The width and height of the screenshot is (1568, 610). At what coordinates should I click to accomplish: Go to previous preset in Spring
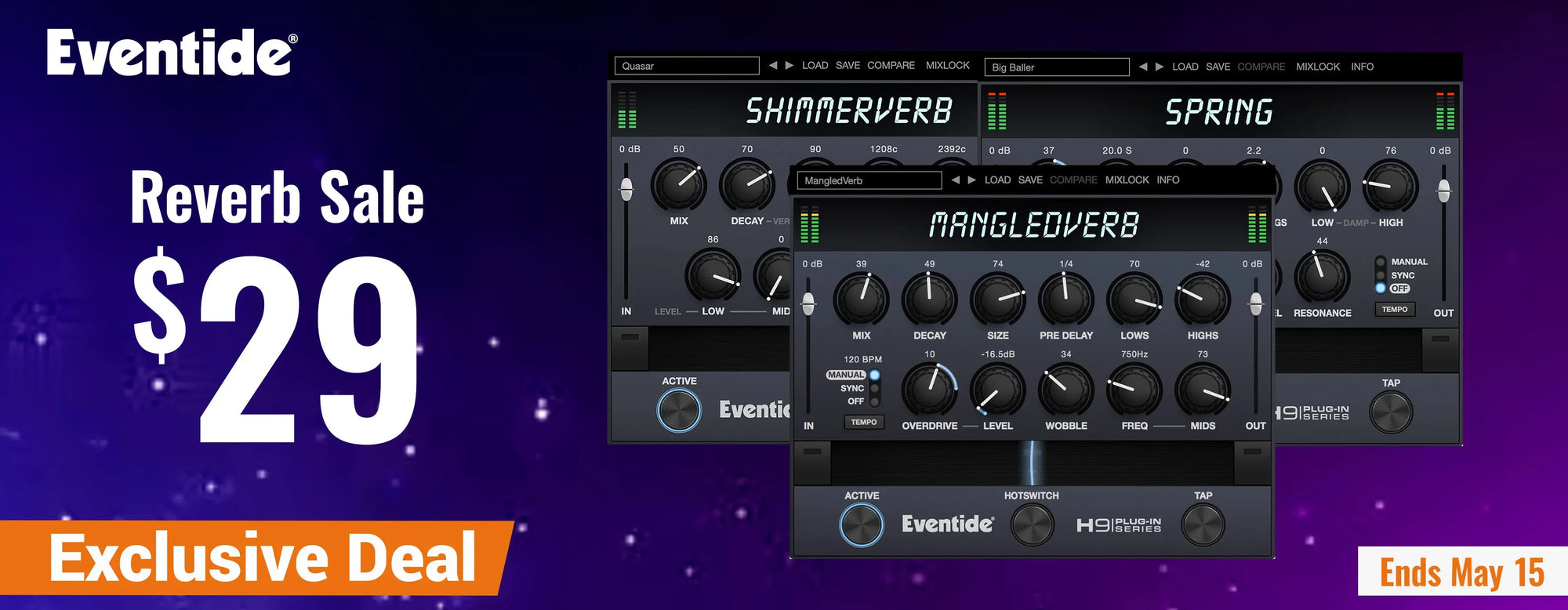click(x=1143, y=67)
